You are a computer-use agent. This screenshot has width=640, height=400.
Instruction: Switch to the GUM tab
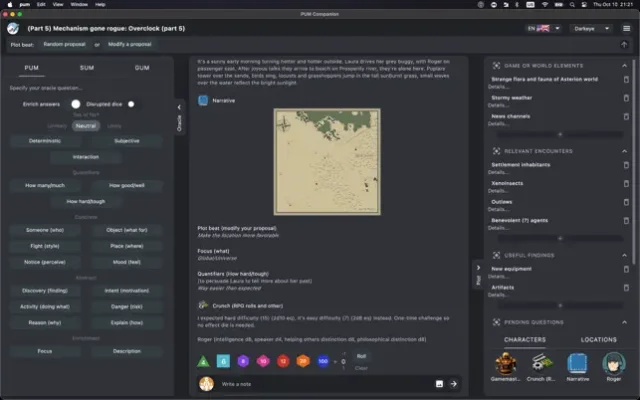click(142, 68)
